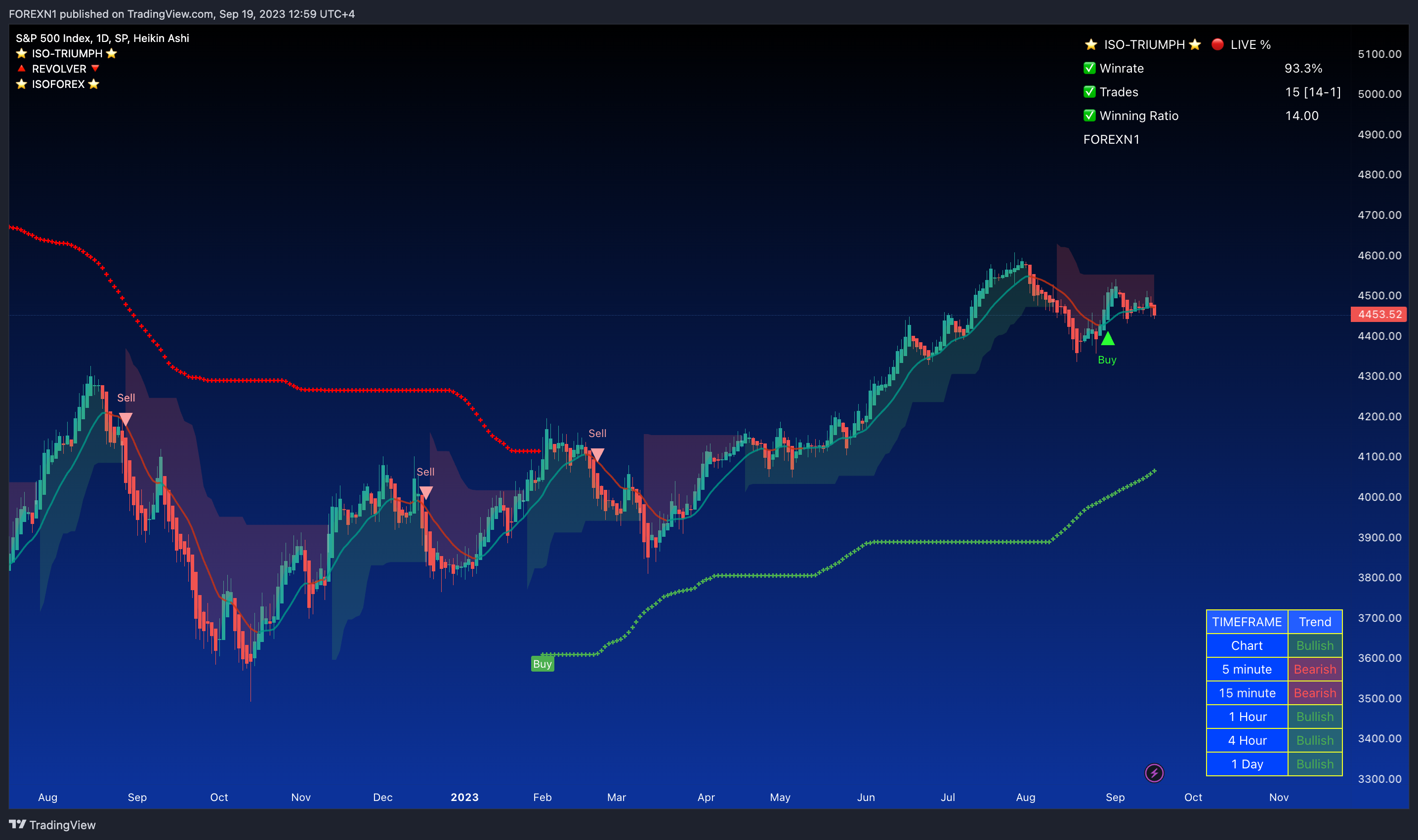This screenshot has height=840, width=1418.
Task: Select the ISO-TRIUMPH indicator legend
Action: (x=67, y=53)
